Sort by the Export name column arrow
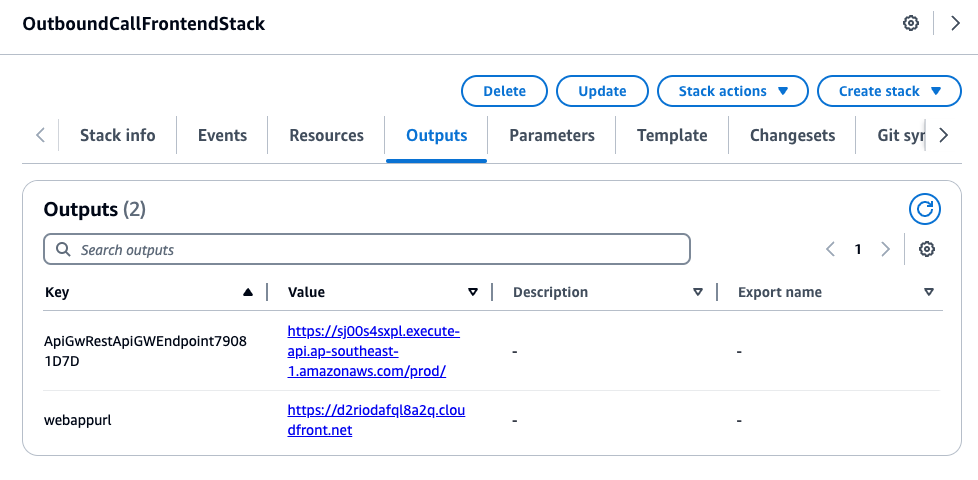978x480 pixels. [929, 293]
